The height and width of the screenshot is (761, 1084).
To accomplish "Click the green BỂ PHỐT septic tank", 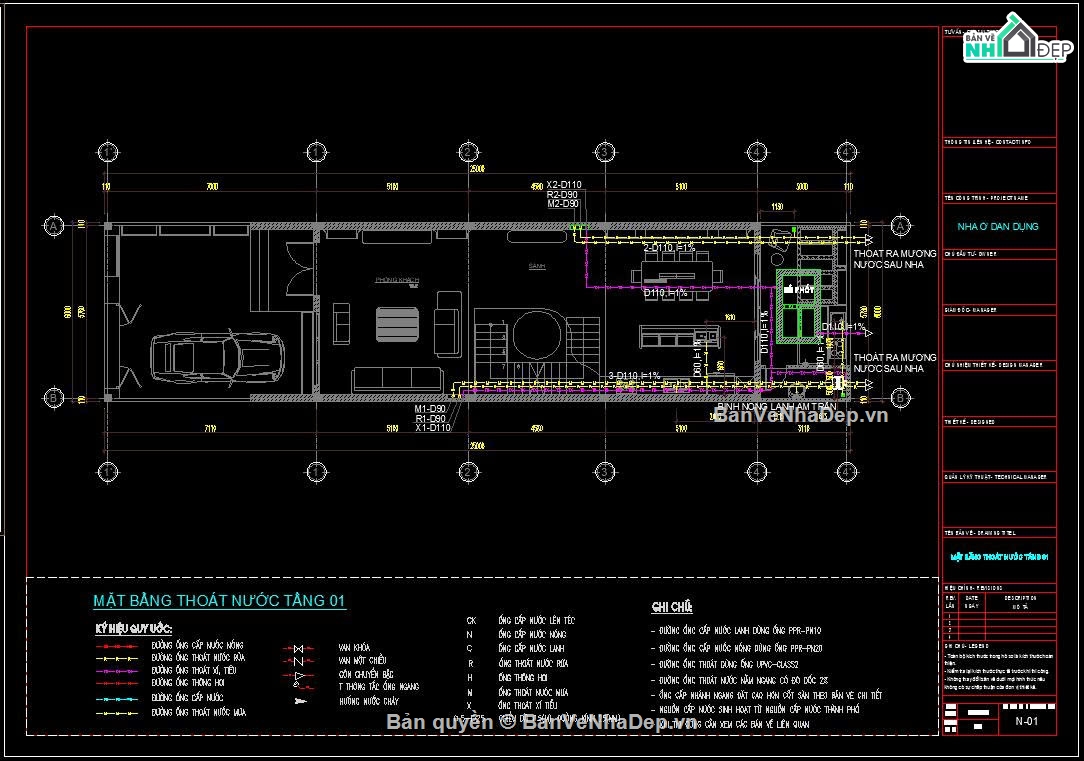I will coord(798,306).
